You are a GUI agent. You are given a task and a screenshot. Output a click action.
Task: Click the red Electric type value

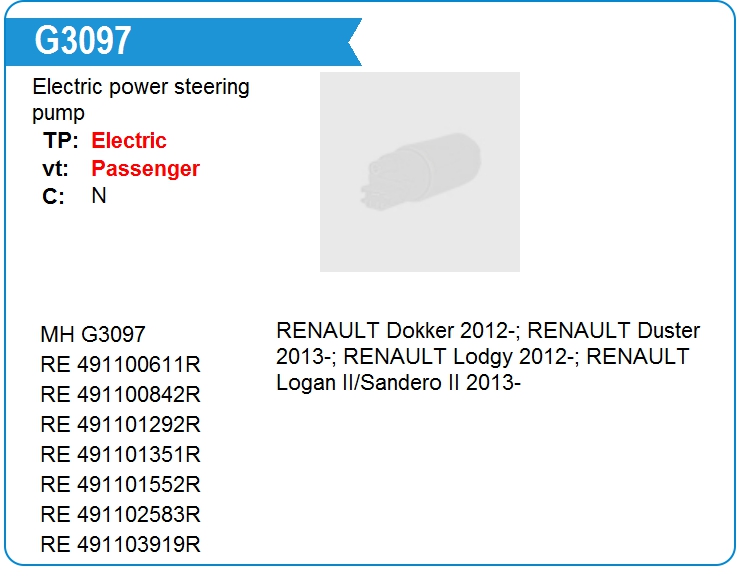[129, 140]
